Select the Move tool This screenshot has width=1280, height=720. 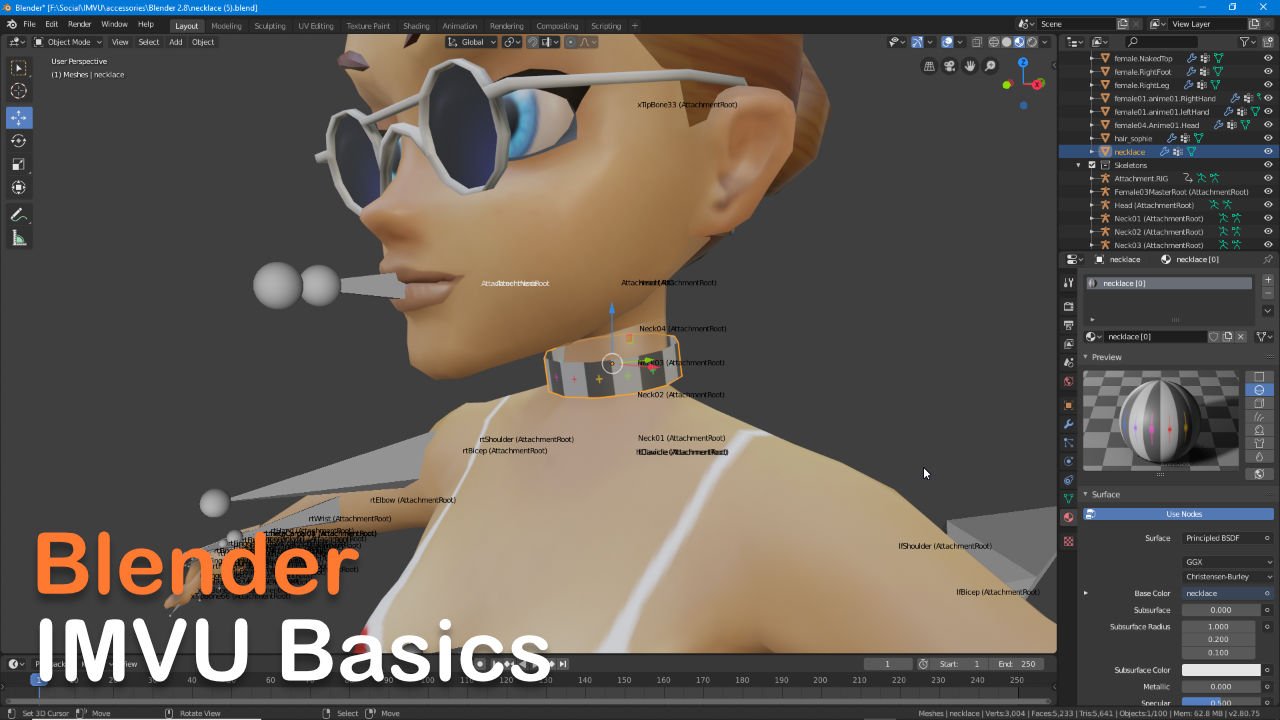[x=19, y=117]
